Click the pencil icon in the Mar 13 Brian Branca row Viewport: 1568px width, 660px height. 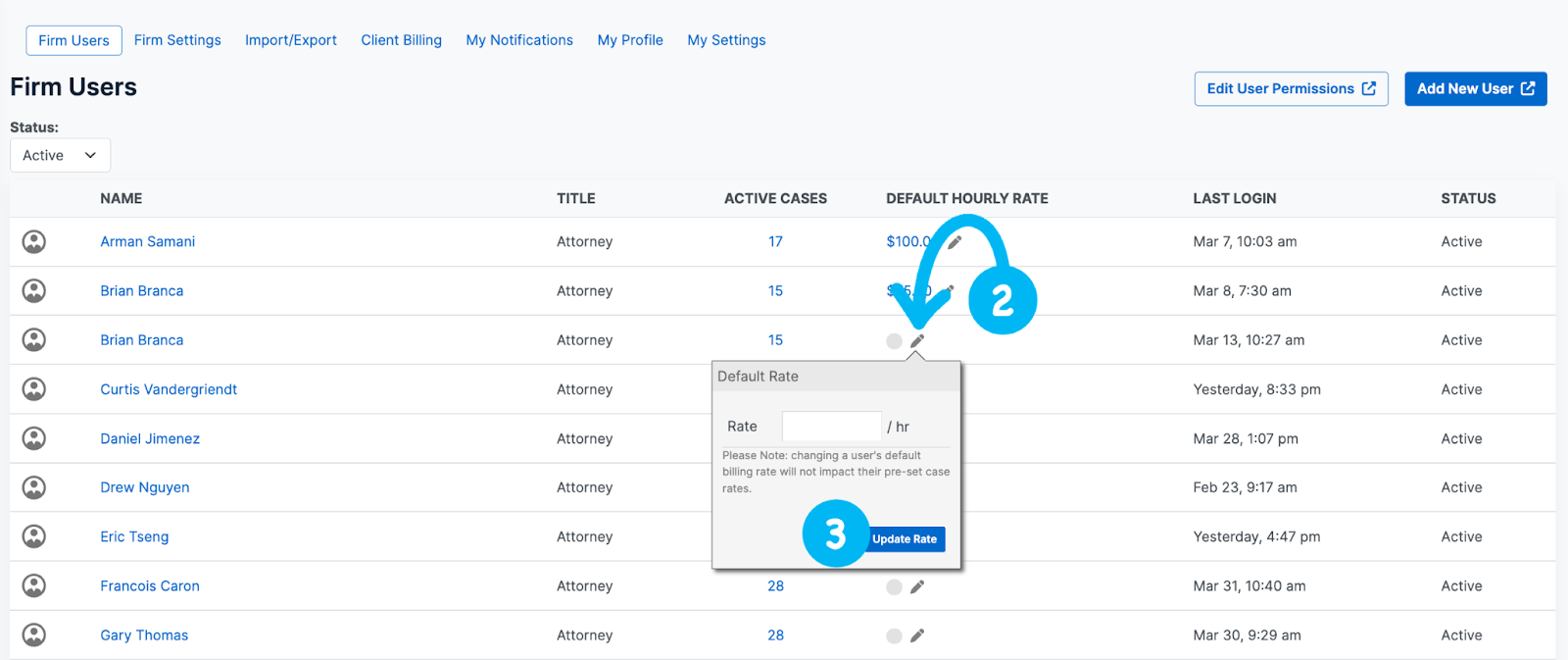point(917,340)
